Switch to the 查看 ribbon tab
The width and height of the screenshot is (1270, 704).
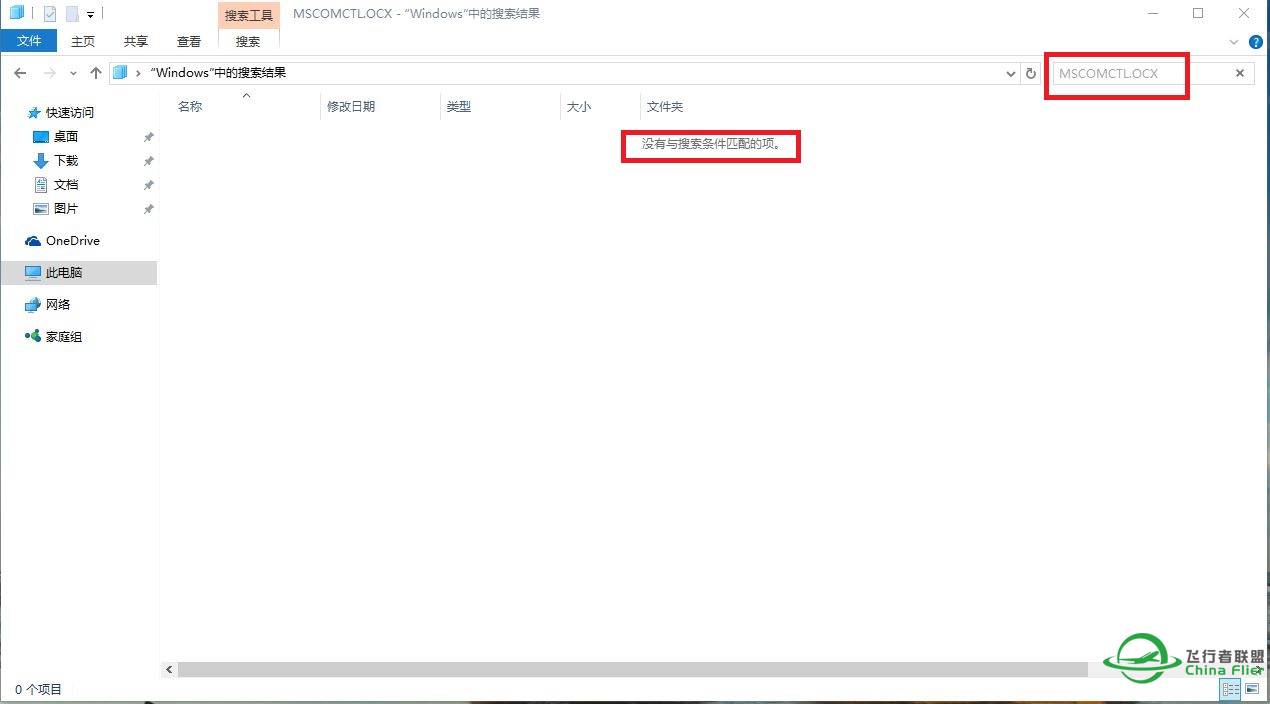(189, 41)
